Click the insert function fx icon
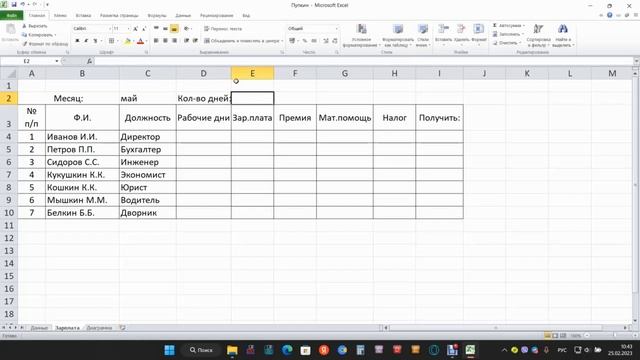This screenshot has width=640, height=360. [89, 61]
